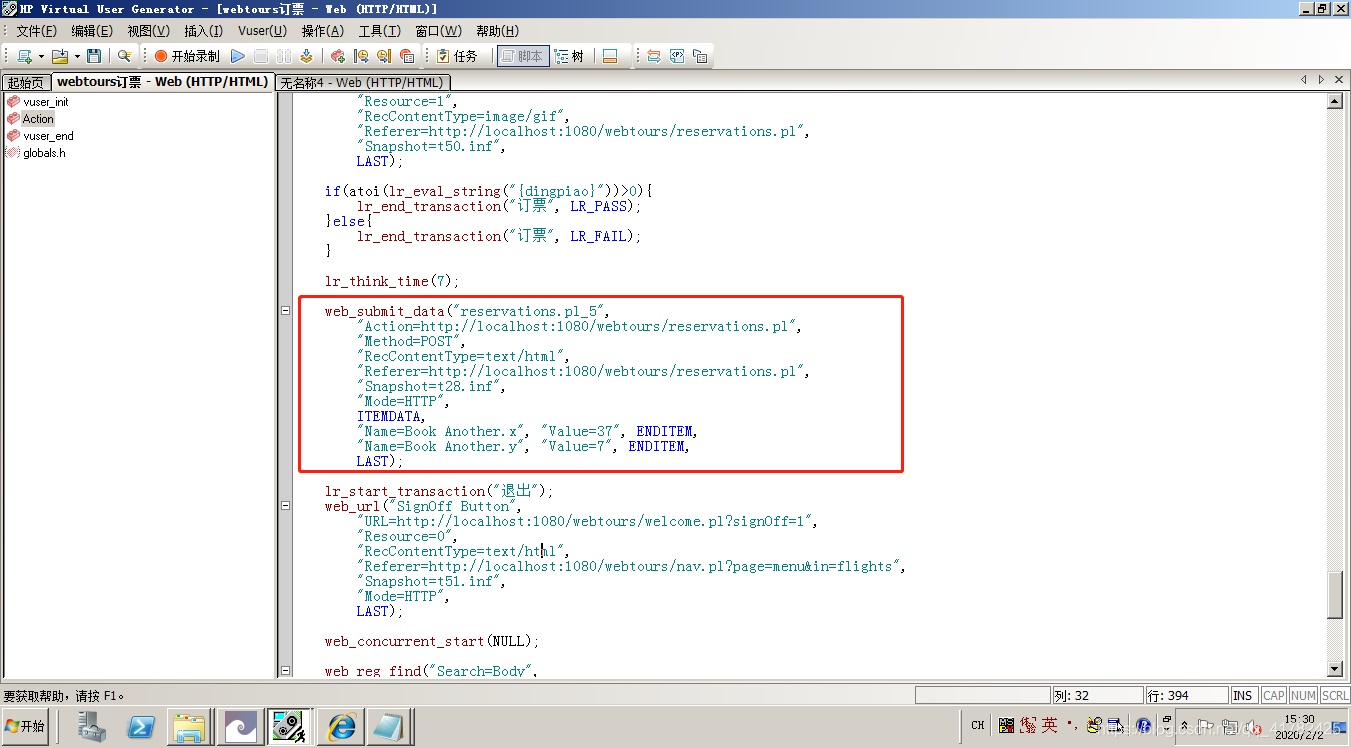Select vuser_init in the script tree
1351x748 pixels.
(x=38, y=102)
